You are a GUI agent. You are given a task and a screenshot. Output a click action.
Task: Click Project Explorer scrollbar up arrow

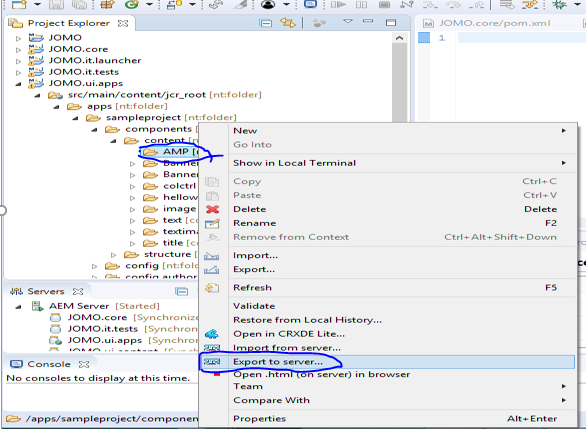pos(399,38)
